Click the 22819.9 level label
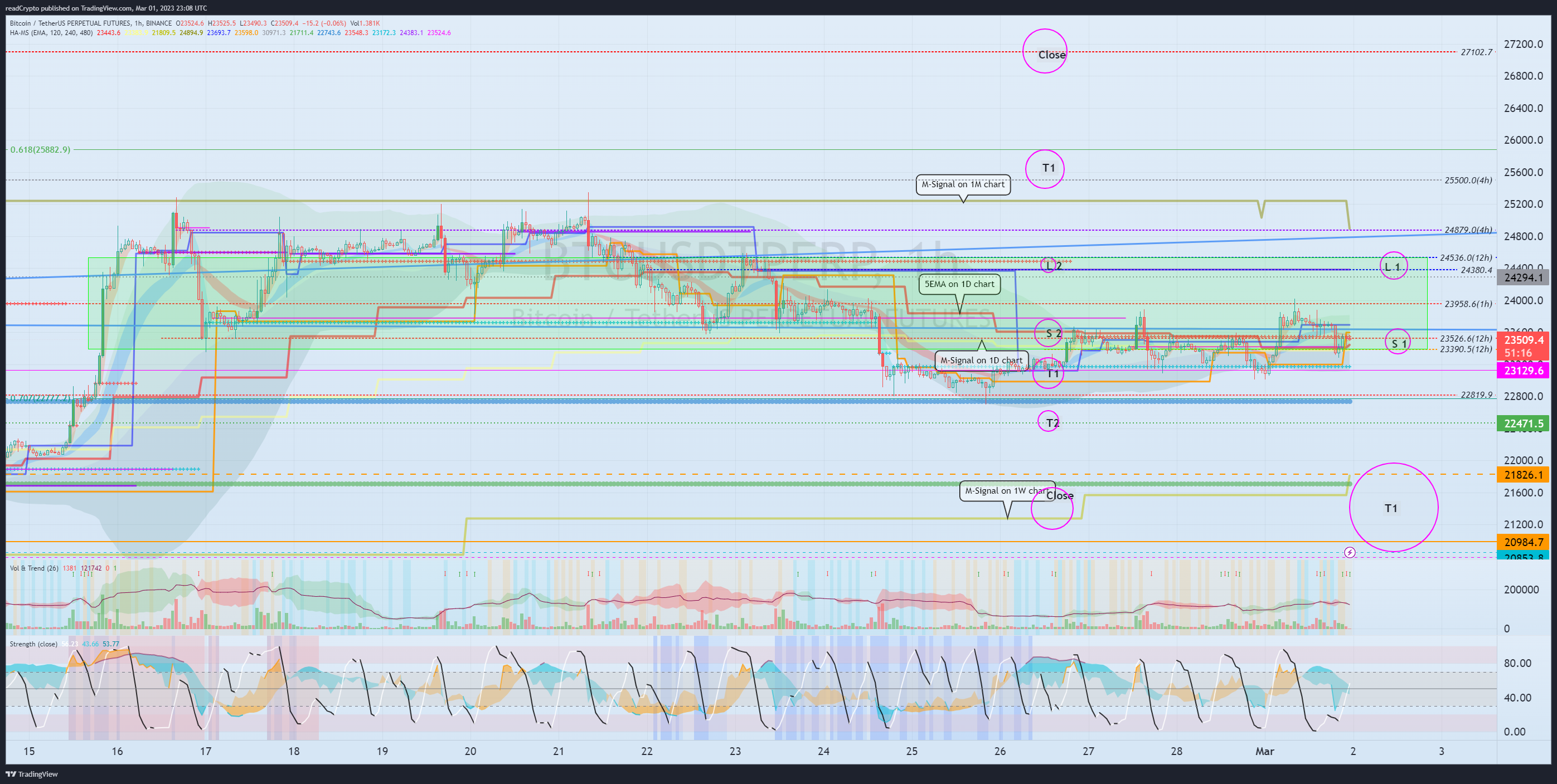The height and width of the screenshot is (784, 1557). pyautogui.click(x=1476, y=395)
